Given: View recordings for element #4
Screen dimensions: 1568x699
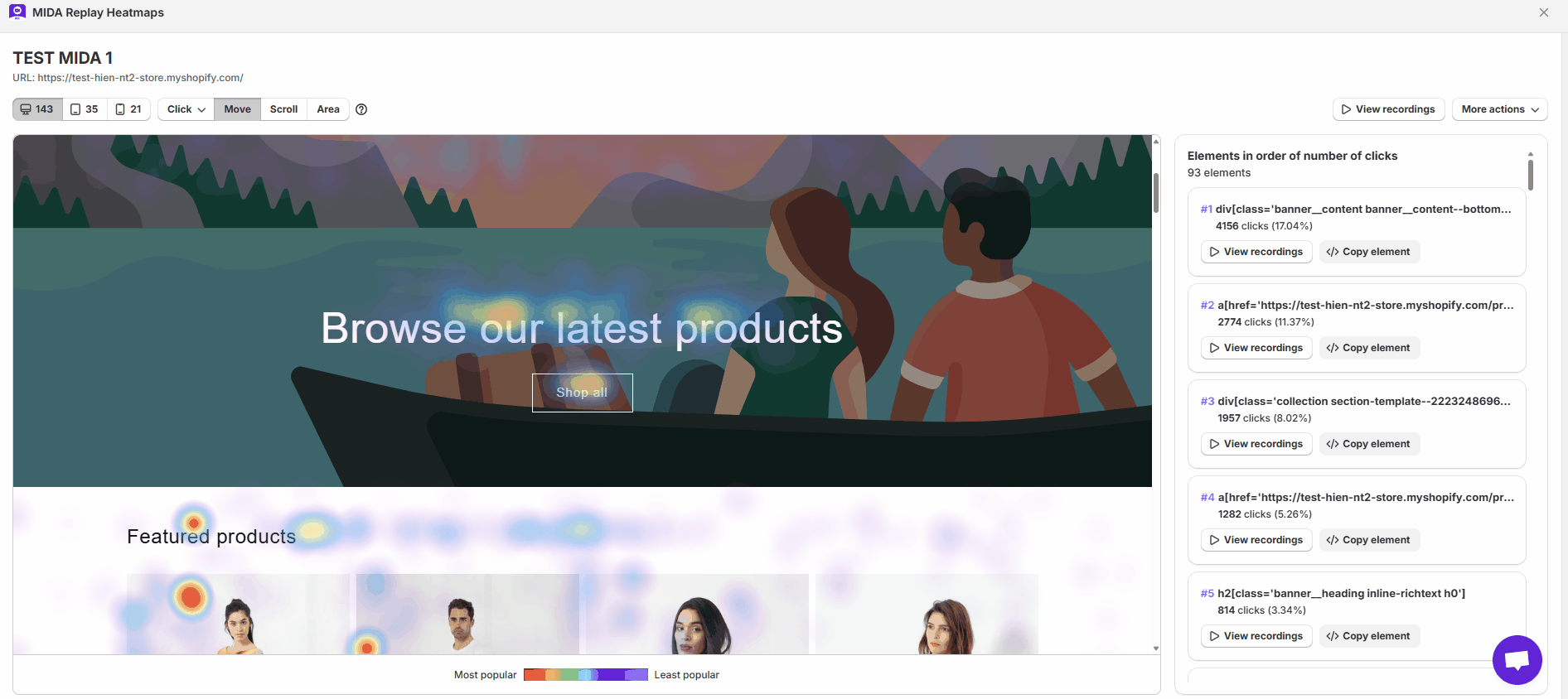Looking at the screenshot, I should click(1256, 540).
